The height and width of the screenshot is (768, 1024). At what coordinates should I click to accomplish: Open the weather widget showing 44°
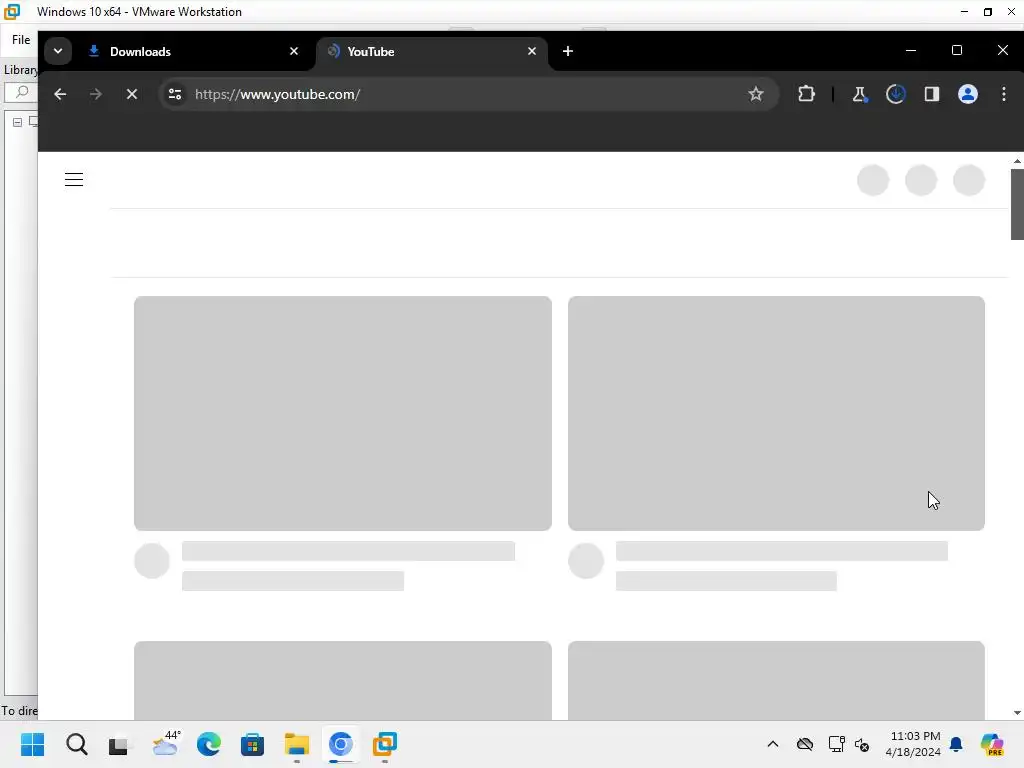click(166, 743)
